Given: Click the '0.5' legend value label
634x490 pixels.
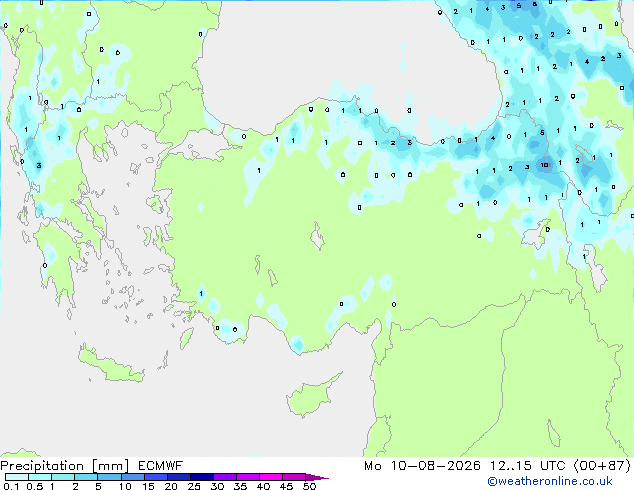Looking at the screenshot, I should (35, 486).
